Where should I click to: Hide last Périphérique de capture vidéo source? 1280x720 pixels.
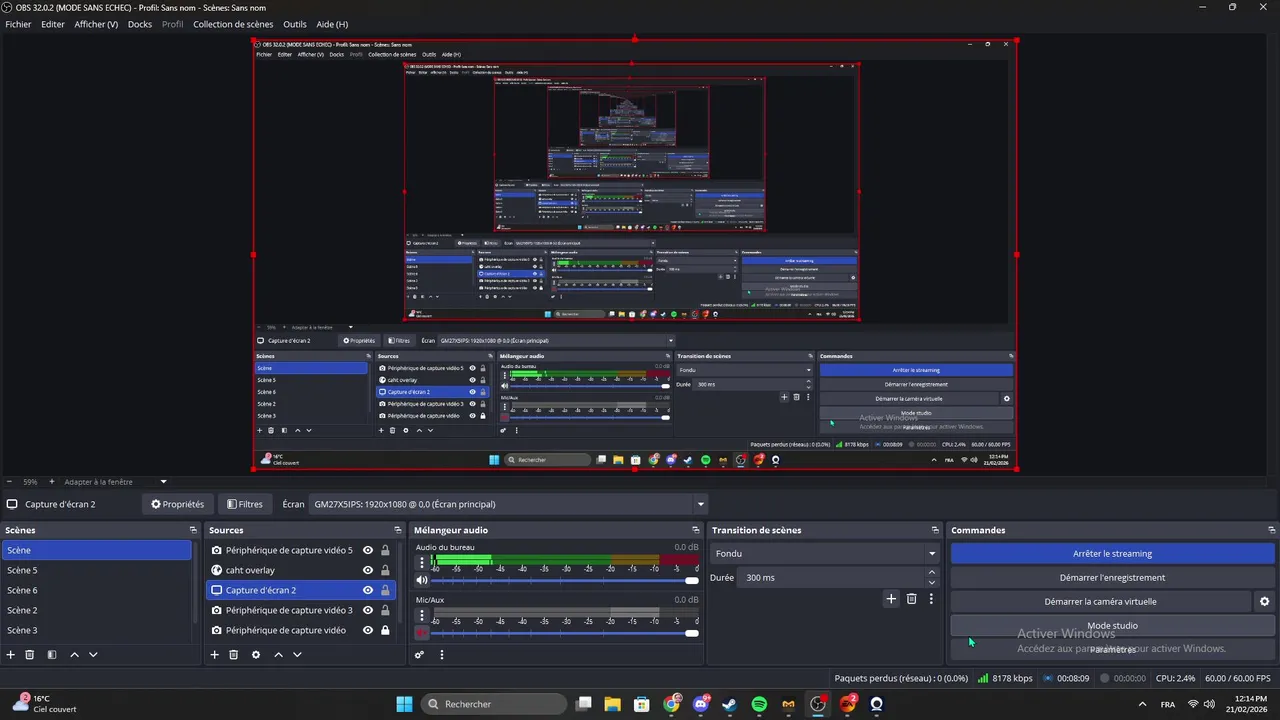(x=368, y=630)
